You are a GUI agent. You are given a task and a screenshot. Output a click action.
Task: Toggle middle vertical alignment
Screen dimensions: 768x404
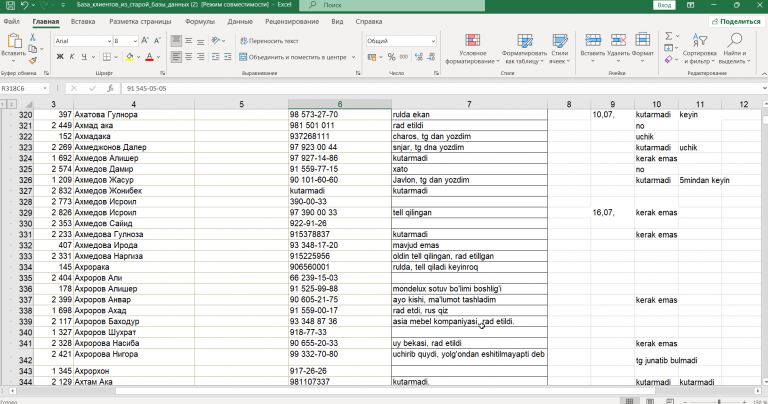coord(189,41)
